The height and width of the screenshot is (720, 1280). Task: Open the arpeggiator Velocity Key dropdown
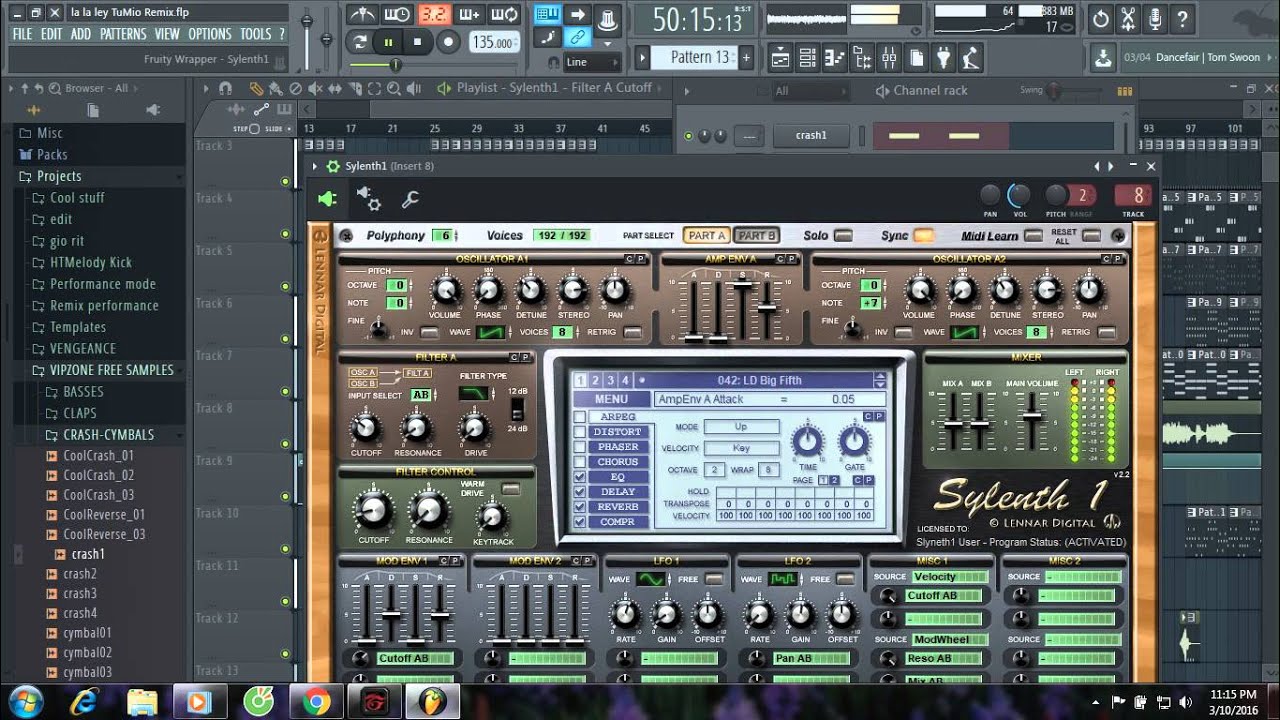(x=741, y=448)
